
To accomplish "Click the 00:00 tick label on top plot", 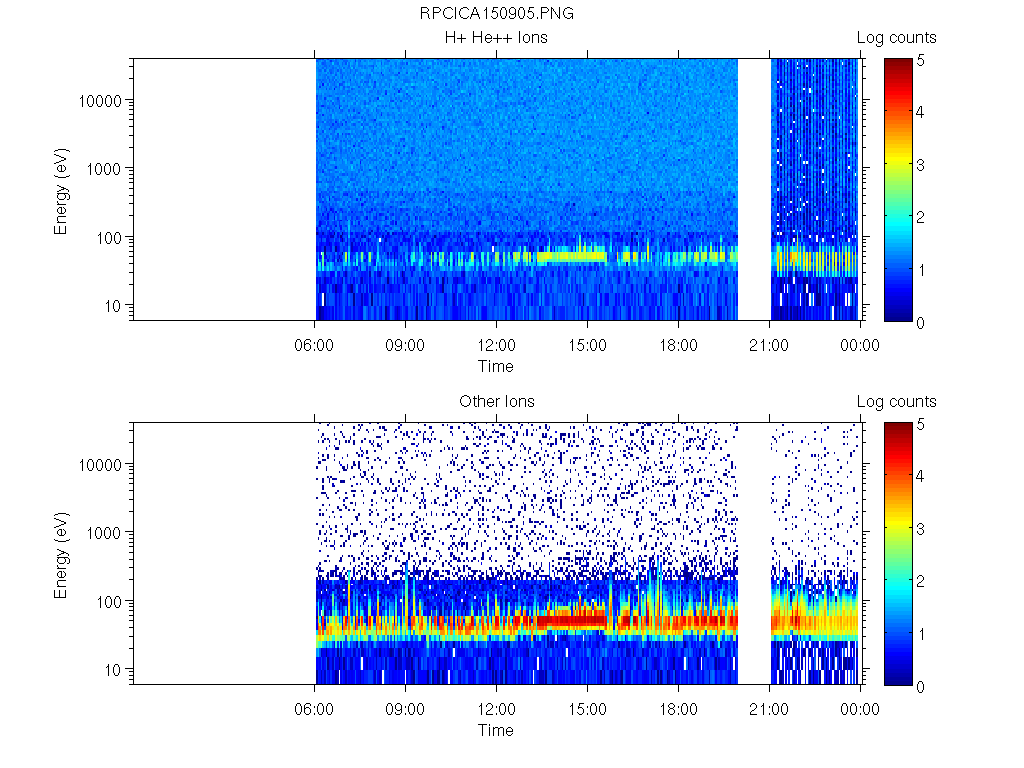I will click(x=860, y=345).
